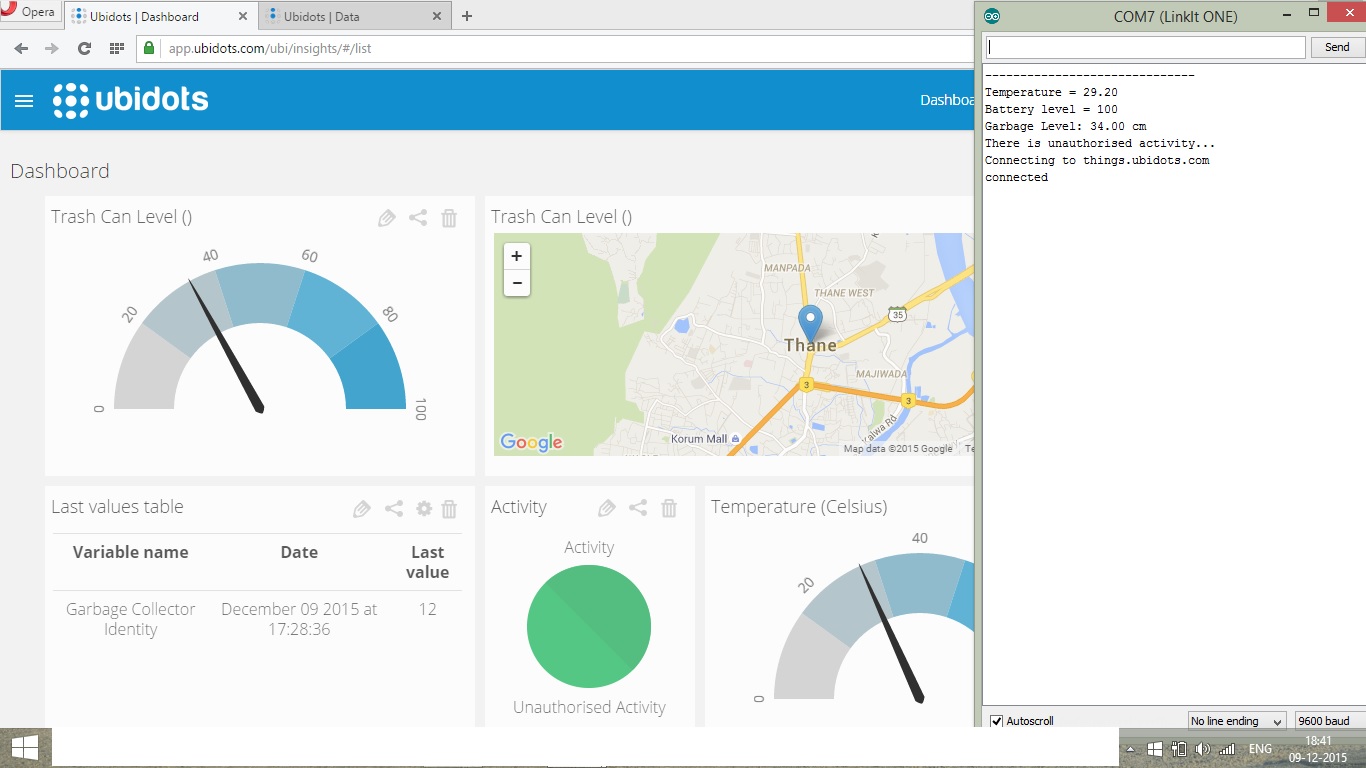Open Opera Speed Dial grid
This screenshot has height=768, width=1366.
[116, 48]
